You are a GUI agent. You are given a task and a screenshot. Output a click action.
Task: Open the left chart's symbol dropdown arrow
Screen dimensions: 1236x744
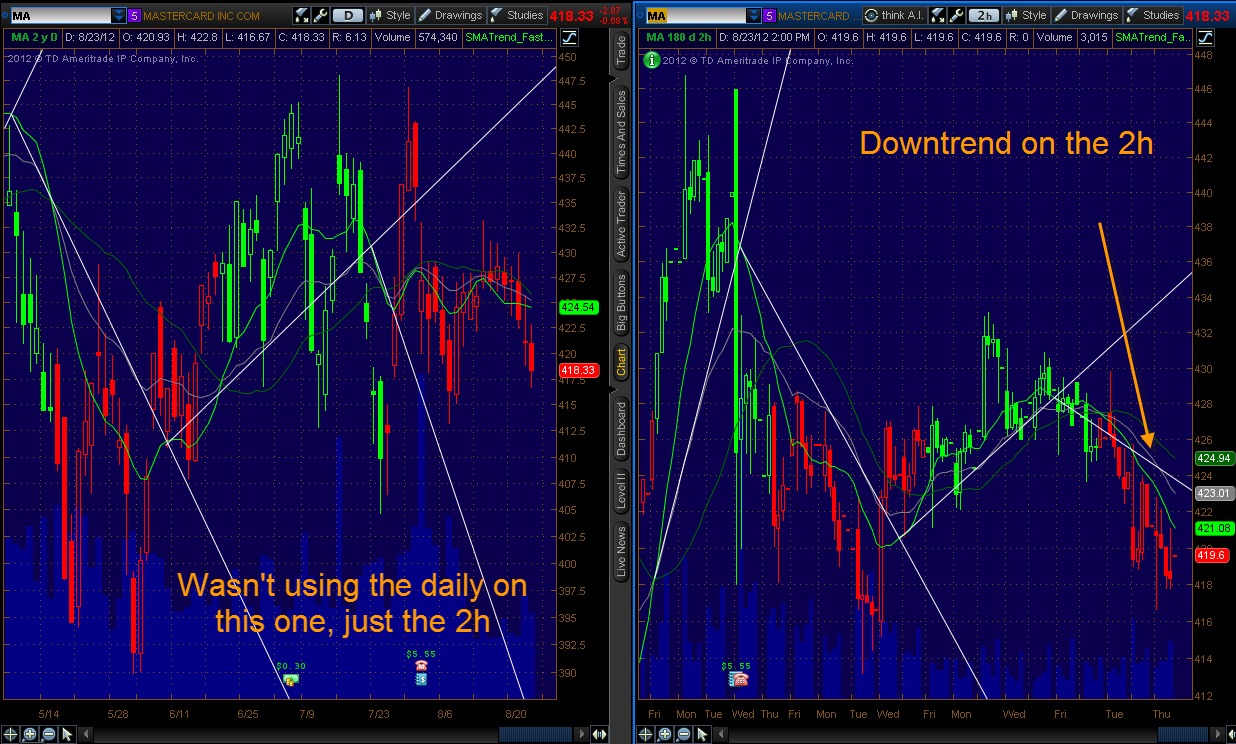pos(119,16)
